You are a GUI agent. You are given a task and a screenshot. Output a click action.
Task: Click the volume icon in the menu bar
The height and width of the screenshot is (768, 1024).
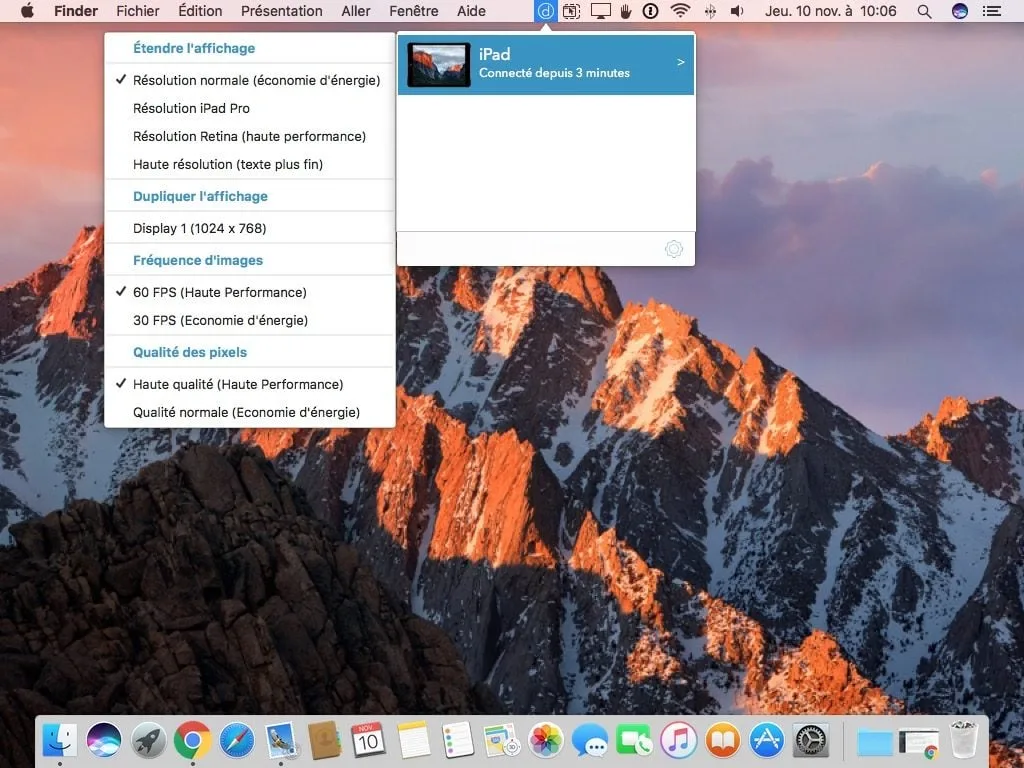(x=736, y=11)
